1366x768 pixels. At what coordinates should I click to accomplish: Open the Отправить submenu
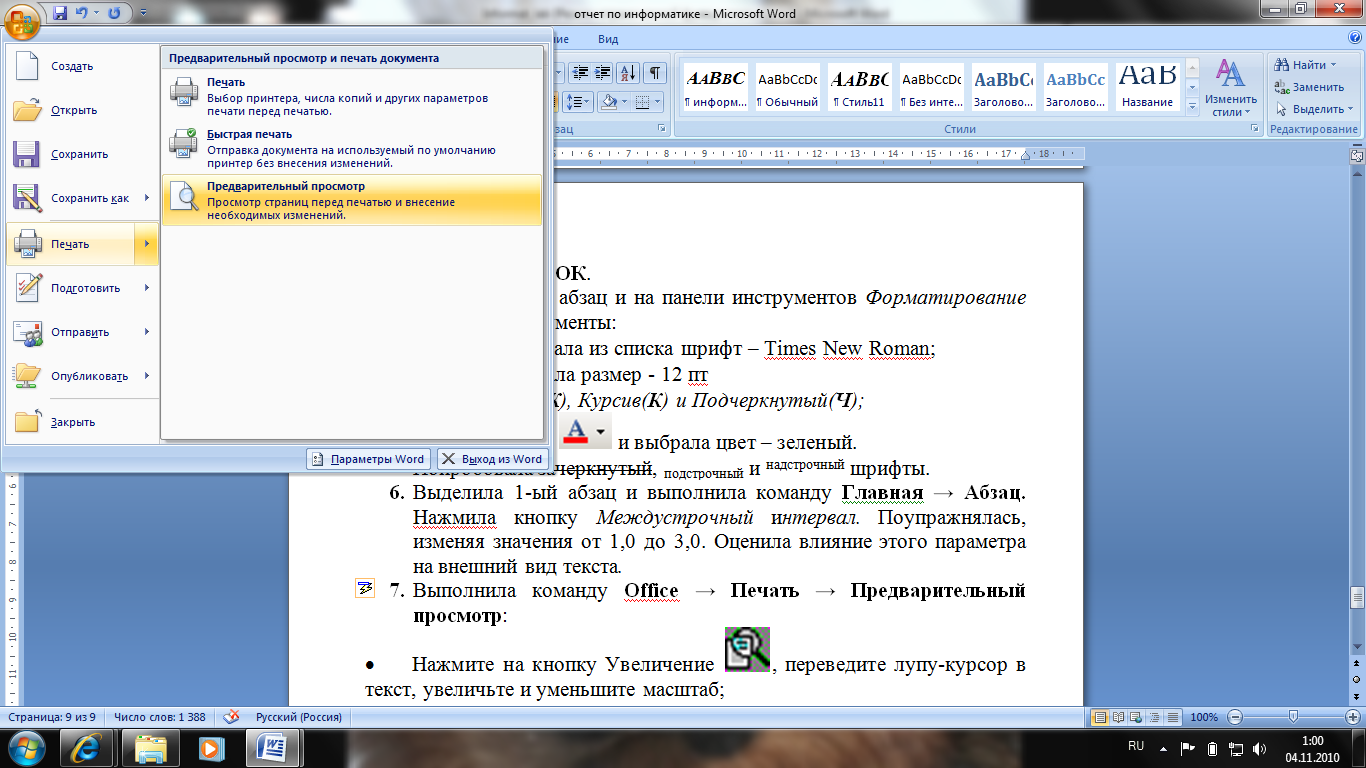tap(82, 332)
